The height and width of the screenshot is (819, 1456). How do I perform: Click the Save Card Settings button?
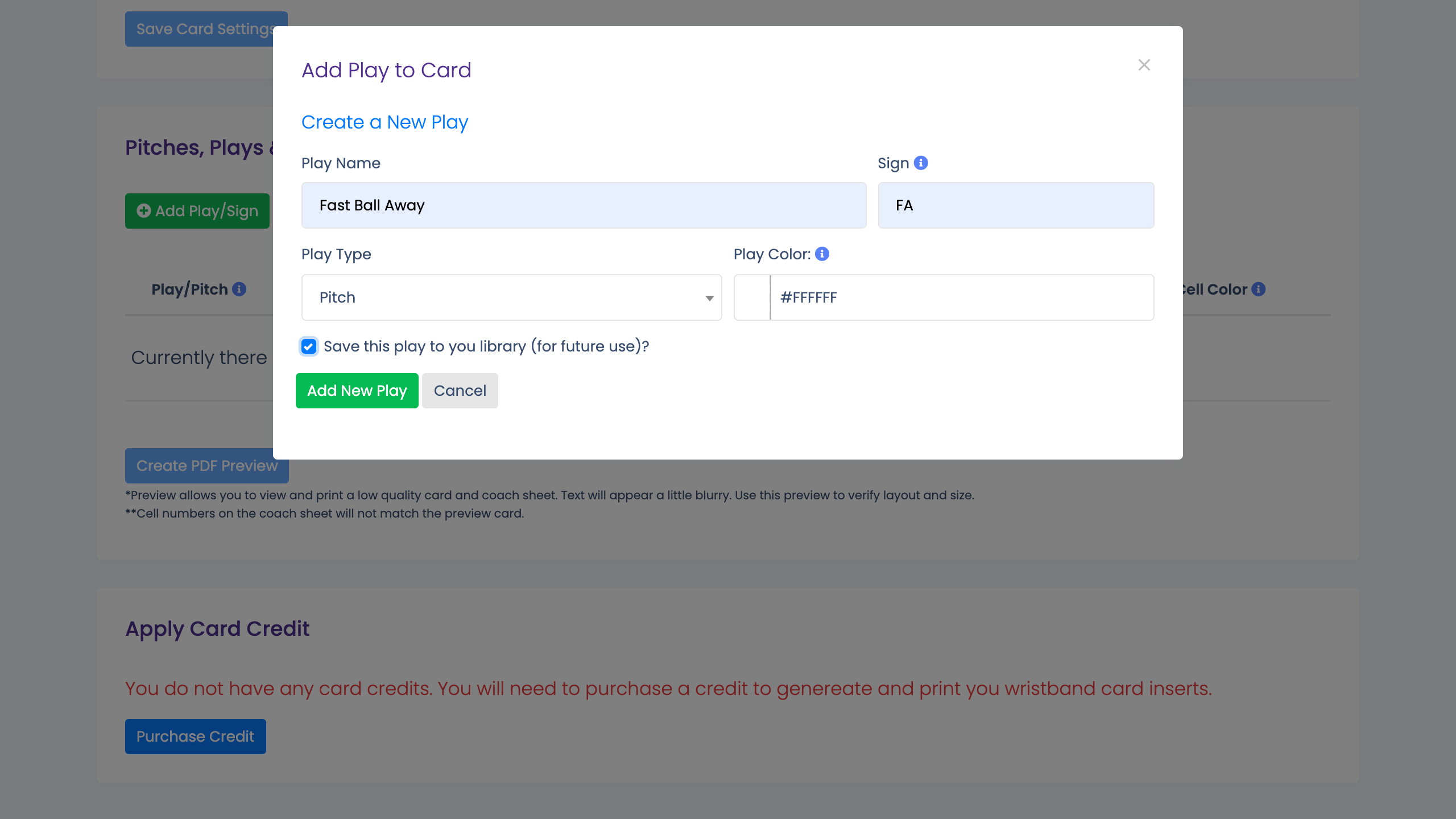tap(206, 28)
